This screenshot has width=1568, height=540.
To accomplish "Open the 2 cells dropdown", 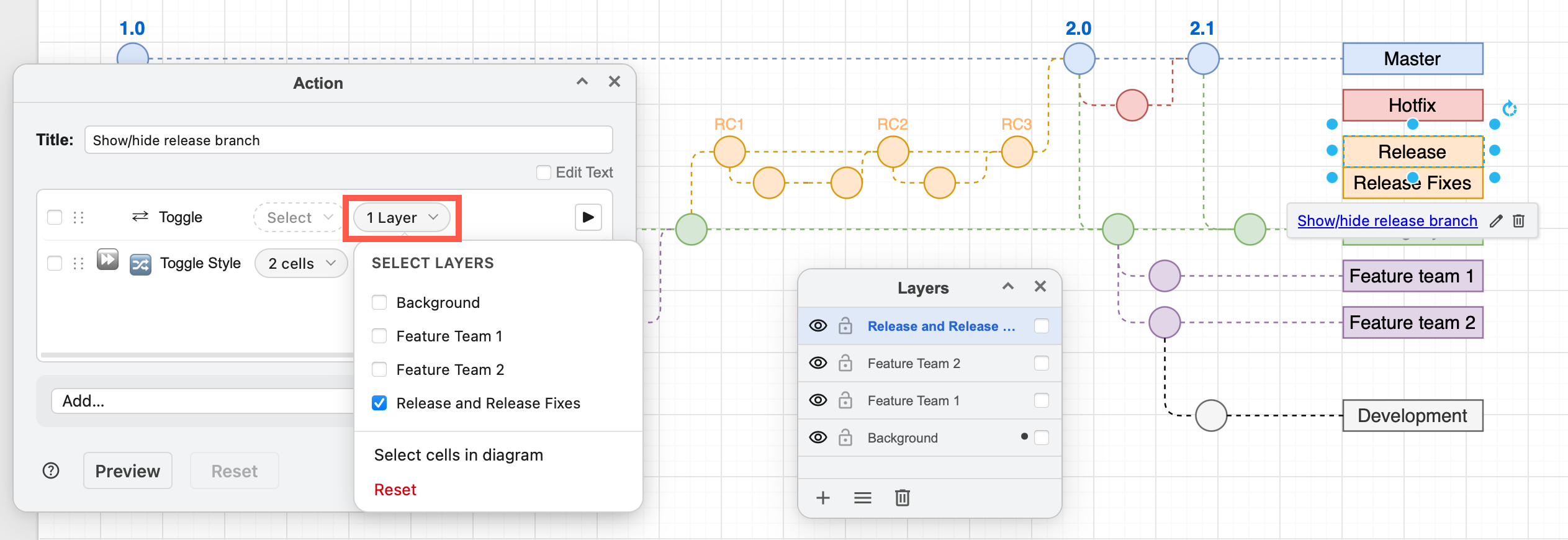I will (x=302, y=263).
